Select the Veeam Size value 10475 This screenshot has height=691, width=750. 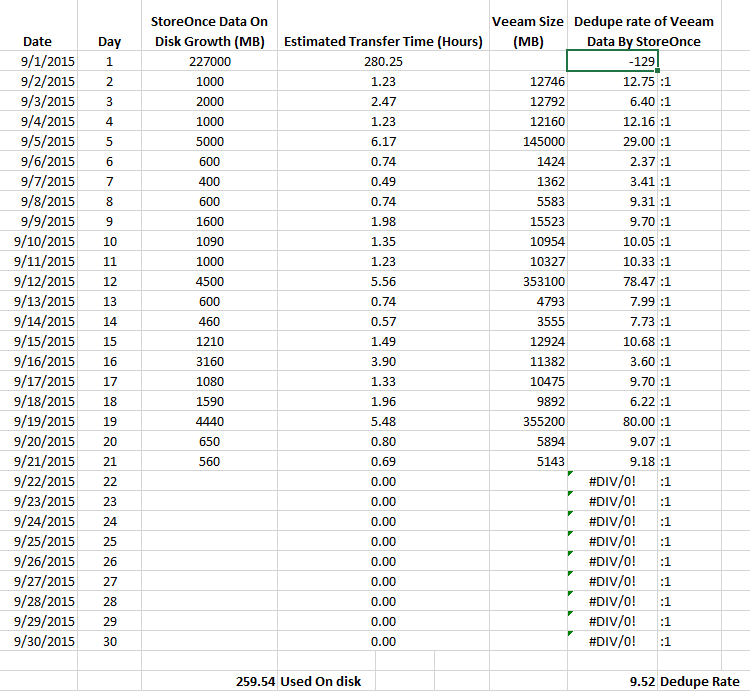(x=528, y=382)
